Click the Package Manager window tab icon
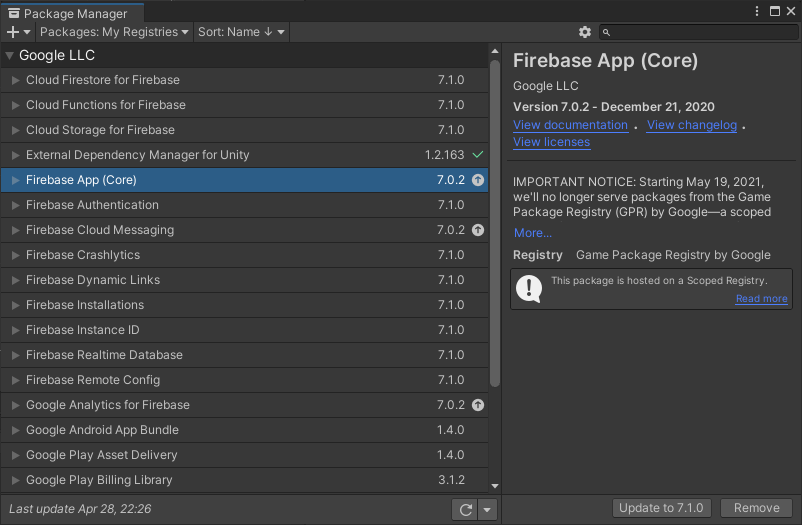The image size is (802, 525). click(x=14, y=13)
